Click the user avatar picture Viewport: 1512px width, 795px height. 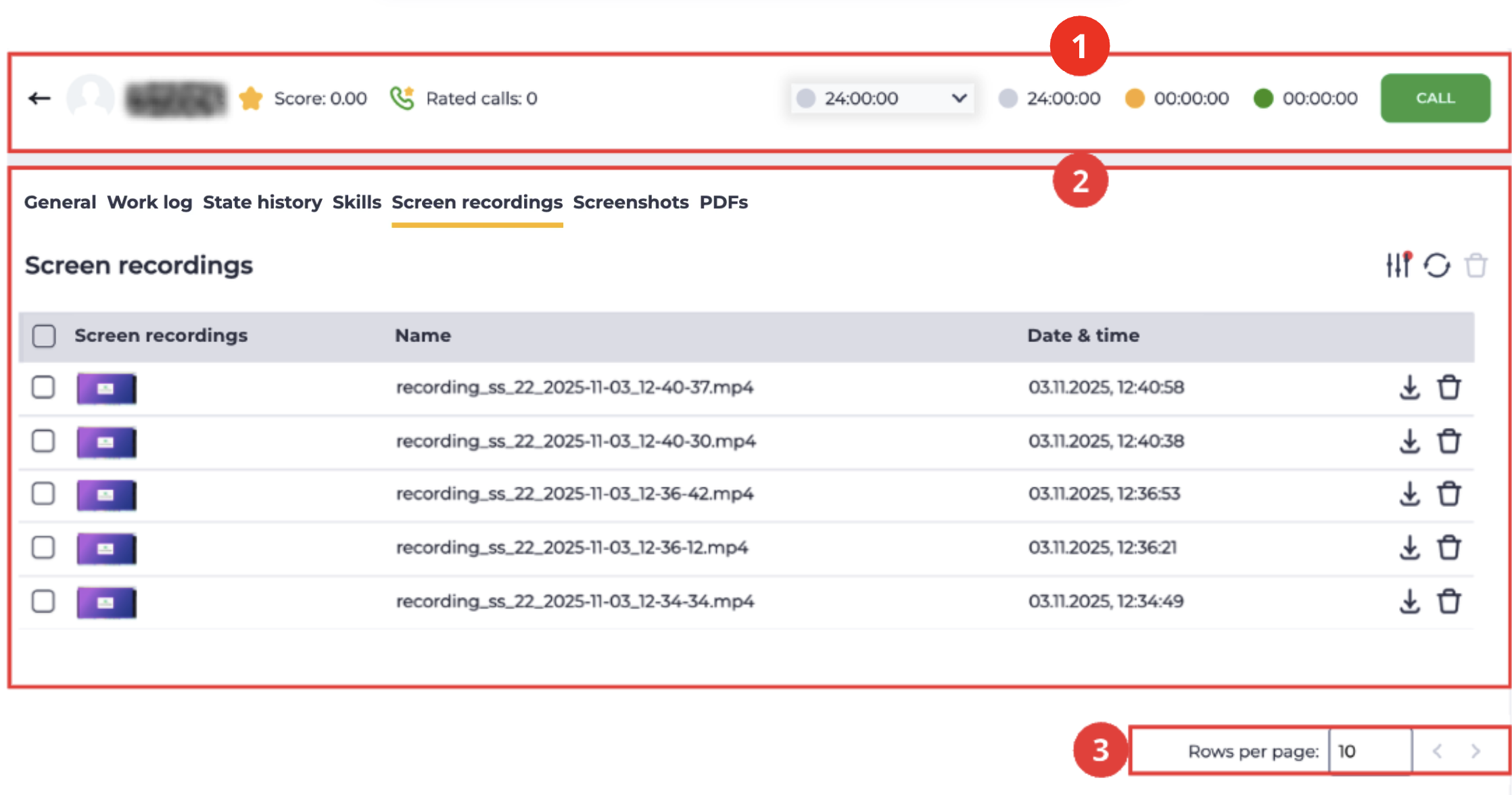click(x=90, y=98)
